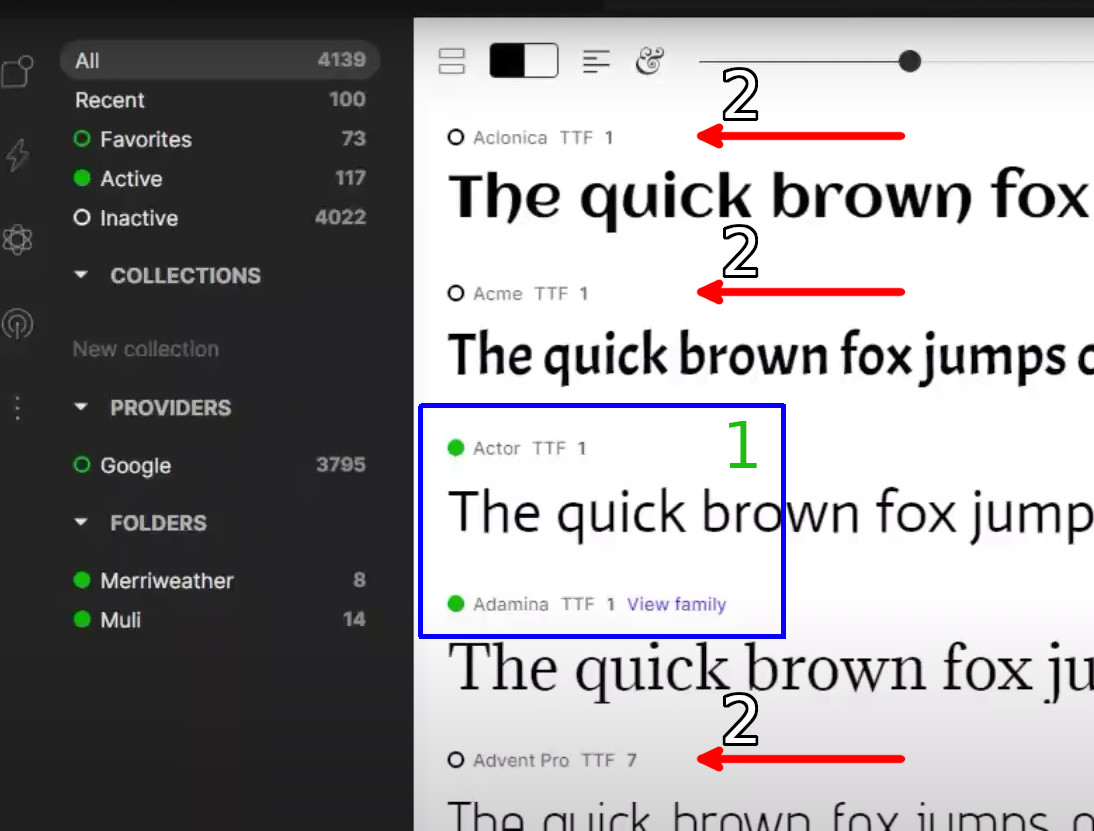Screen dimensions: 1094x831
Task: Activate the Advent Pro font circle toggle
Action: point(456,760)
